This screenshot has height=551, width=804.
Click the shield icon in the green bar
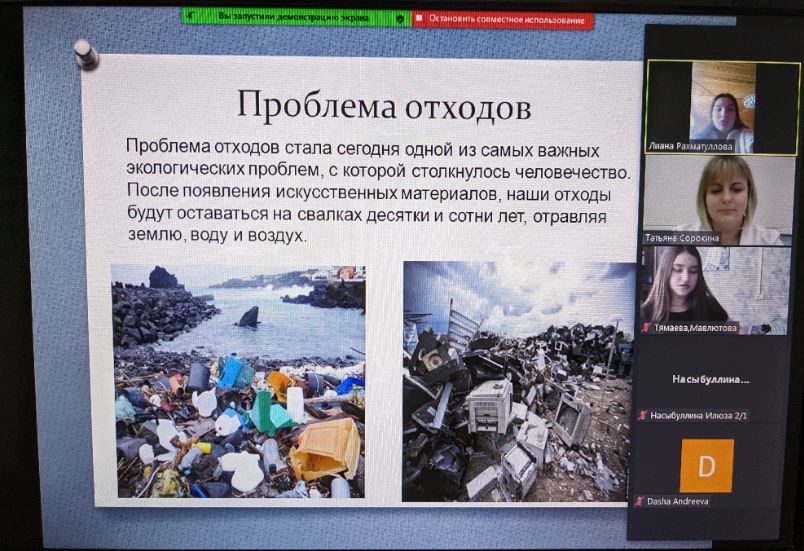[400, 18]
